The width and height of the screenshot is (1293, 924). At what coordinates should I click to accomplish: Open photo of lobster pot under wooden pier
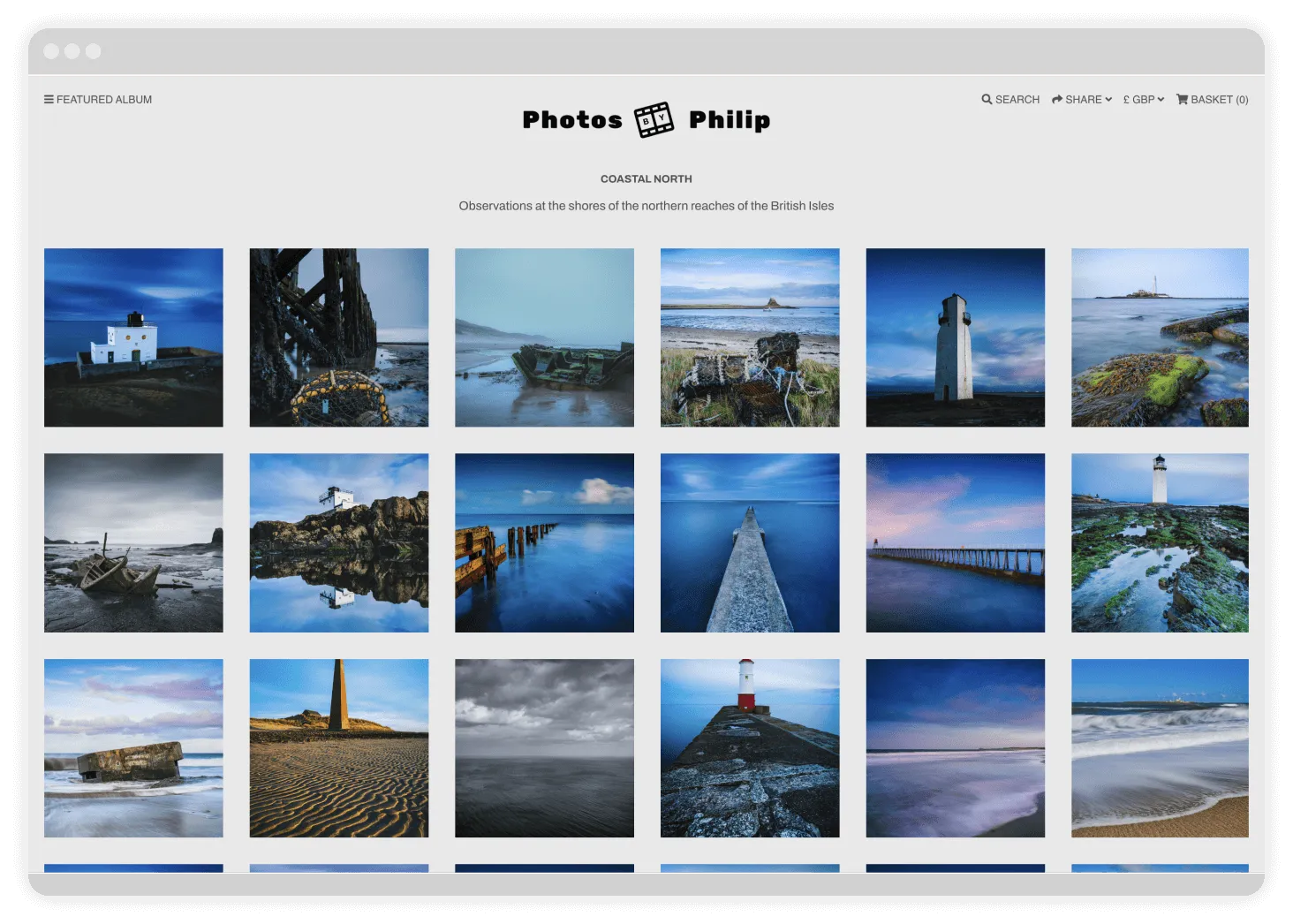tap(339, 337)
